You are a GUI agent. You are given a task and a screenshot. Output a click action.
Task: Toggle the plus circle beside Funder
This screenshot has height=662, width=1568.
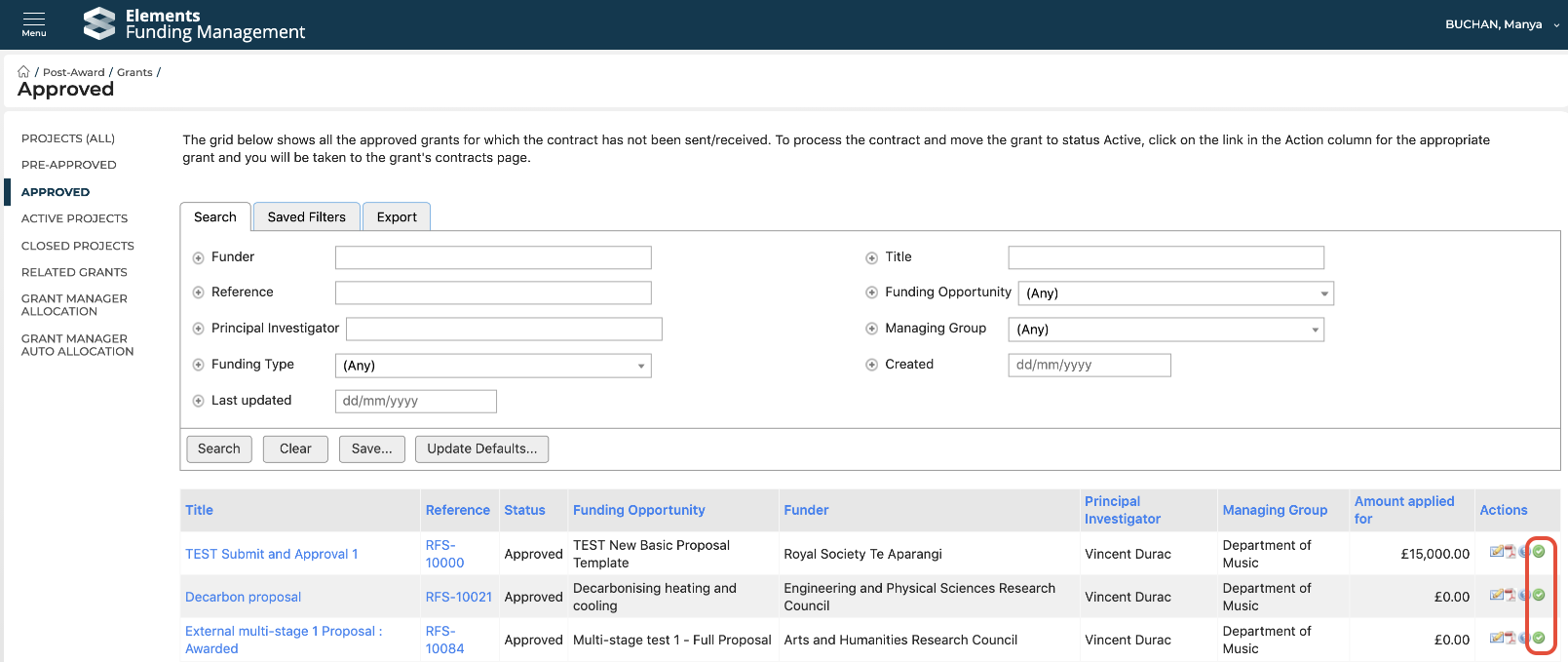199,258
